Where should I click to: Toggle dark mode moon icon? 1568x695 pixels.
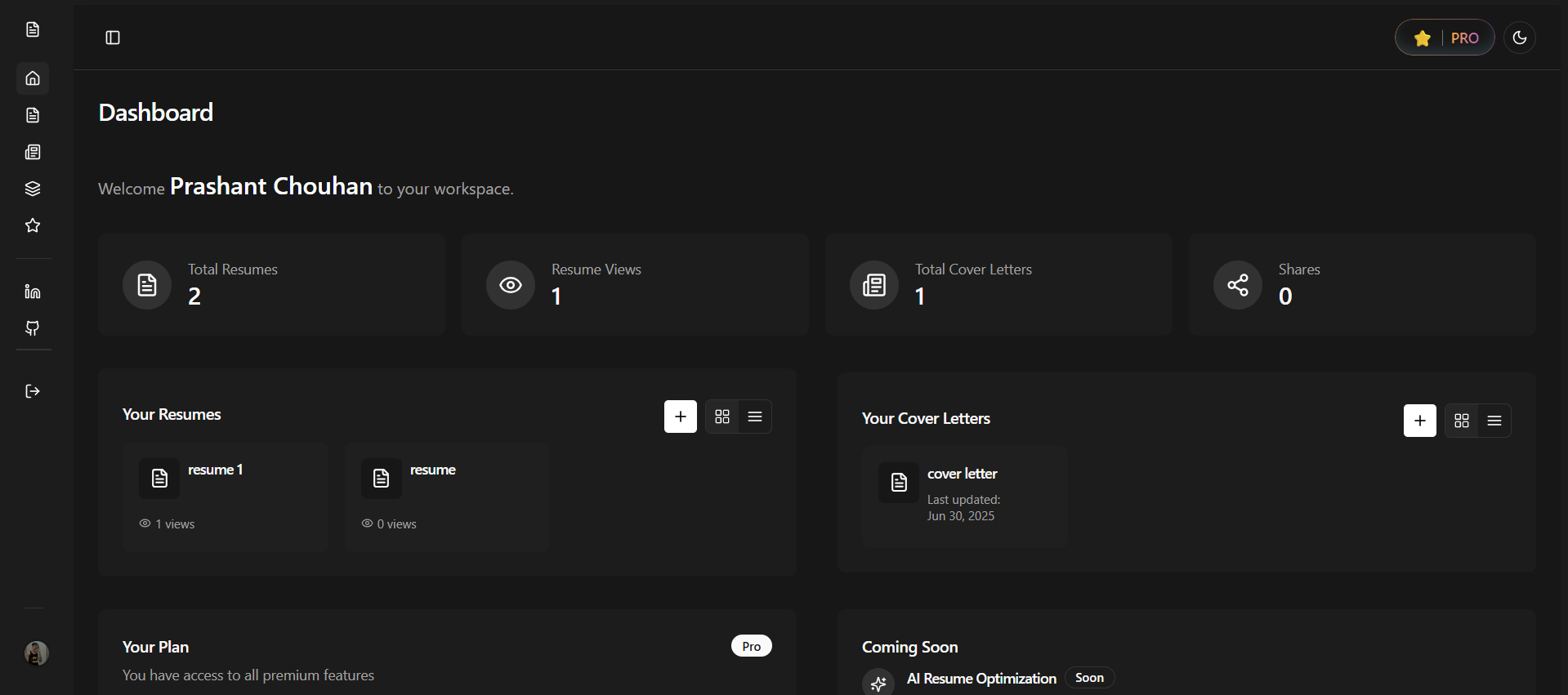coord(1520,38)
